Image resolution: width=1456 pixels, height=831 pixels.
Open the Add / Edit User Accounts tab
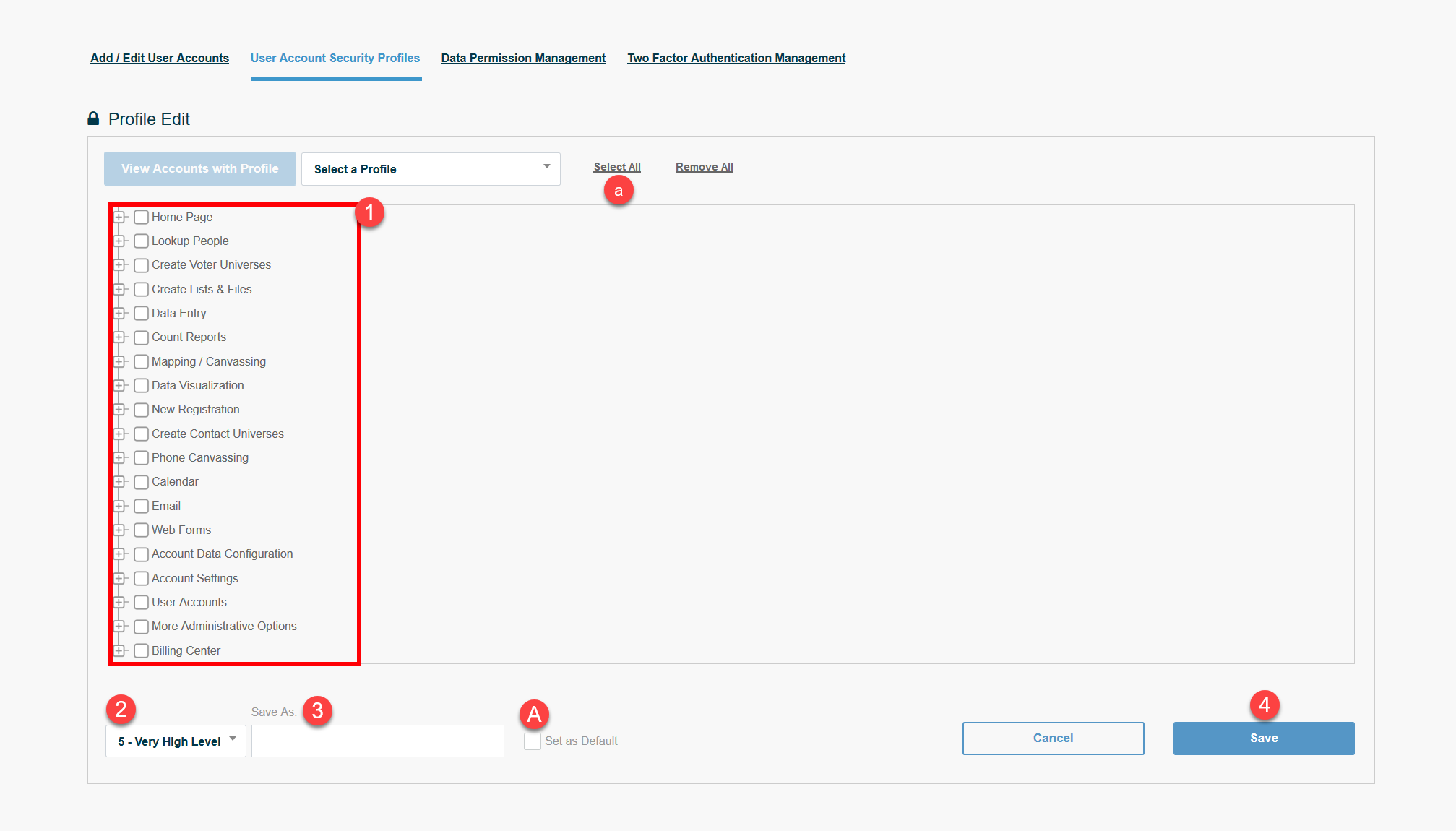[159, 58]
